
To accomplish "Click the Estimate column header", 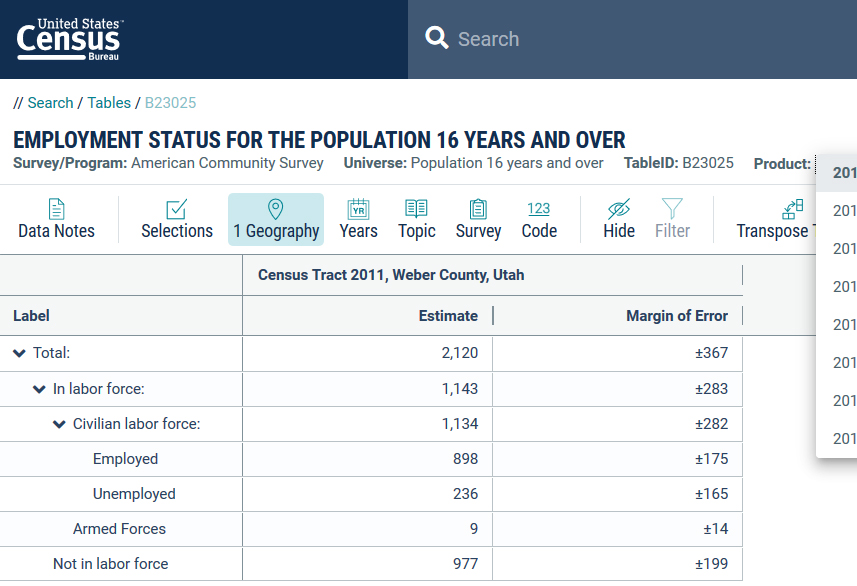I will pyautogui.click(x=448, y=316).
